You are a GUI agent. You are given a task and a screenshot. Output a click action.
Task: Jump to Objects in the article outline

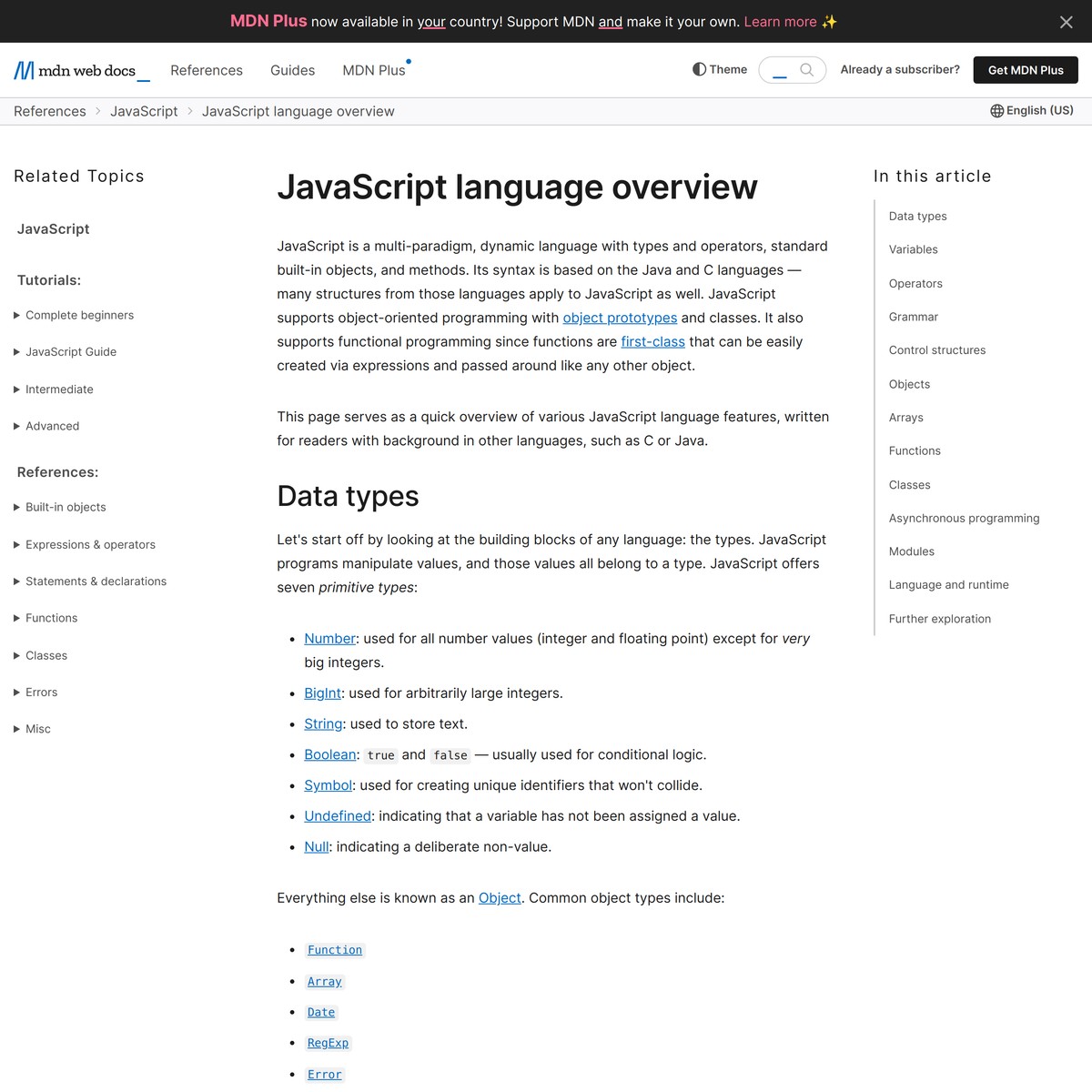[x=909, y=384]
